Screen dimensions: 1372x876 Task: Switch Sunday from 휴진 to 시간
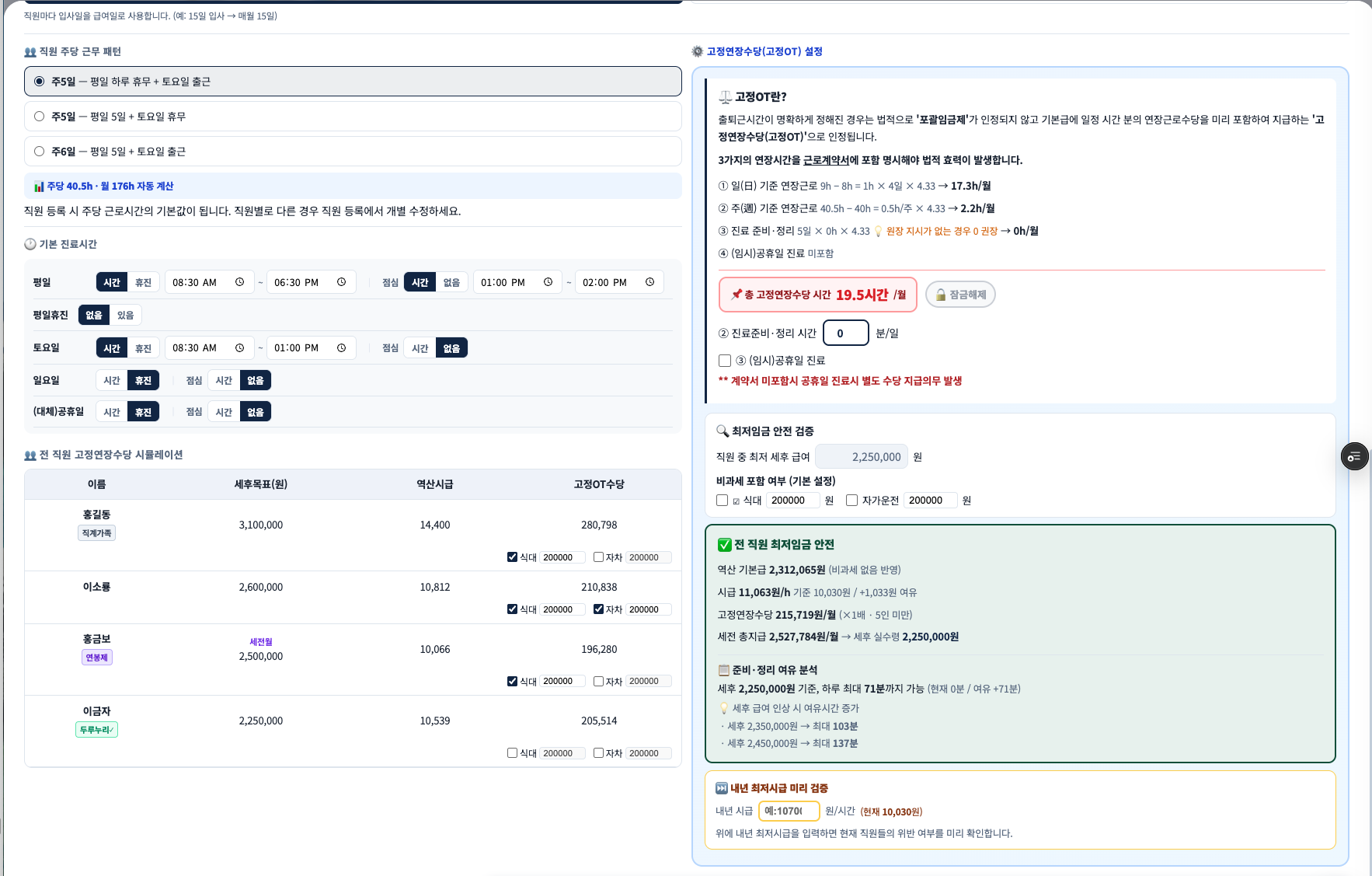pos(112,380)
